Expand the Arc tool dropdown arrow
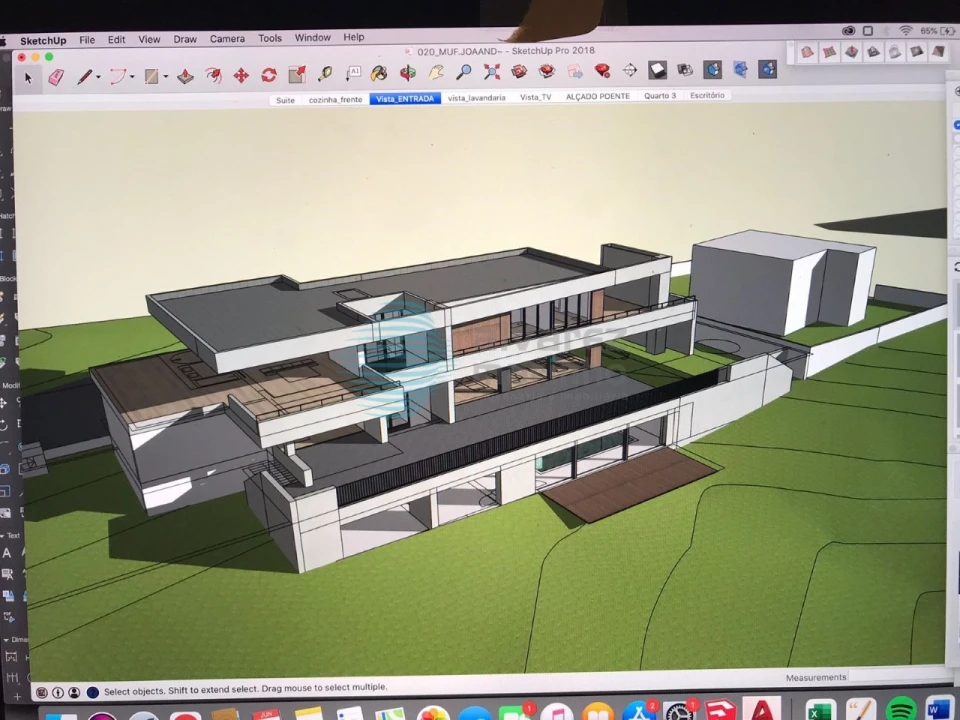 132,77
